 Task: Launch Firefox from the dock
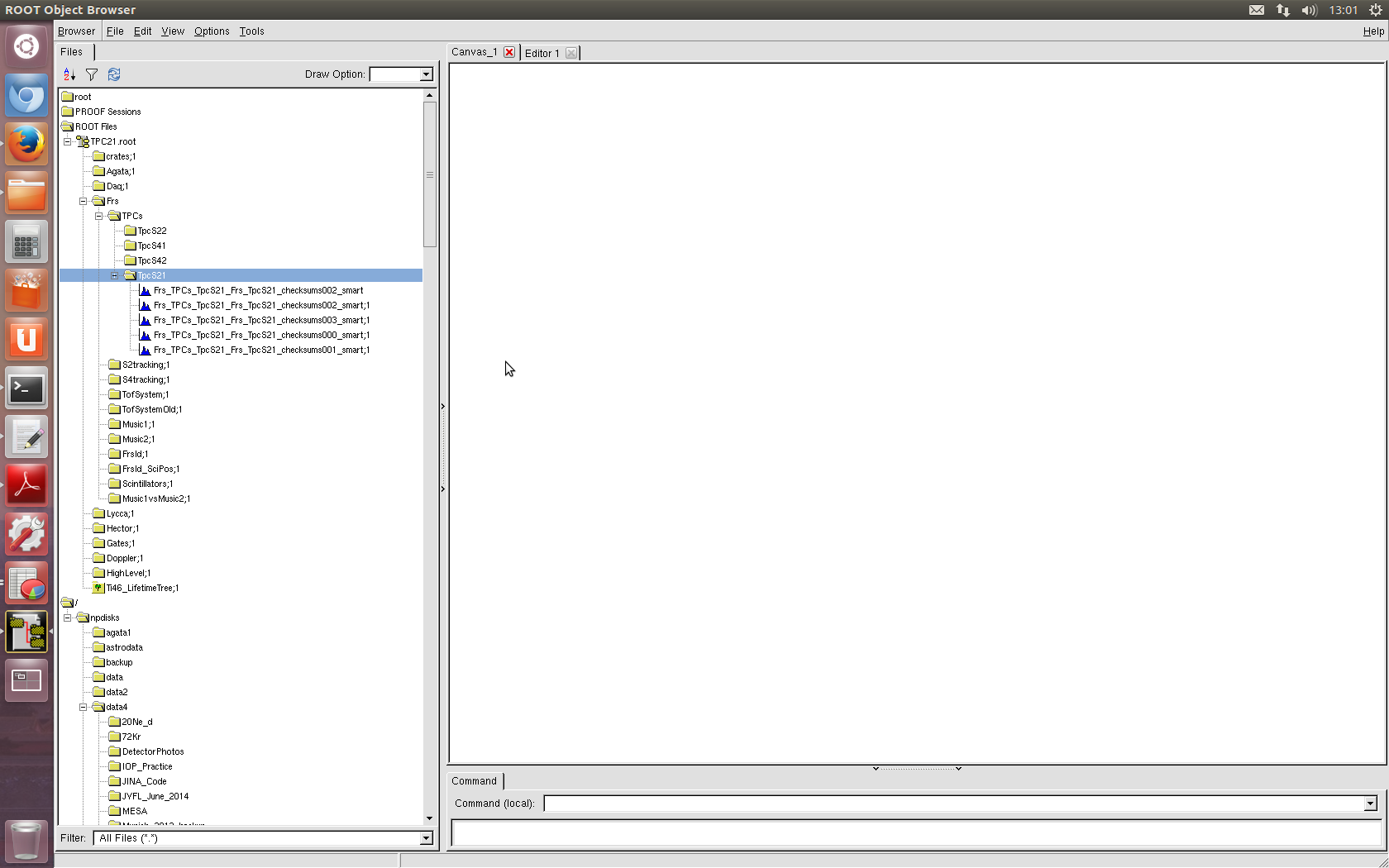coord(26,145)
